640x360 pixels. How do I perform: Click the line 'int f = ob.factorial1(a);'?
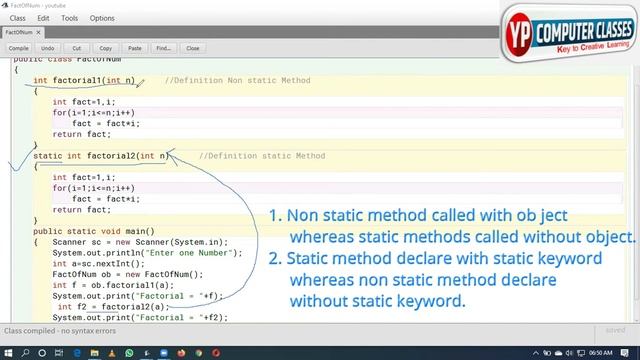[113, 285]
